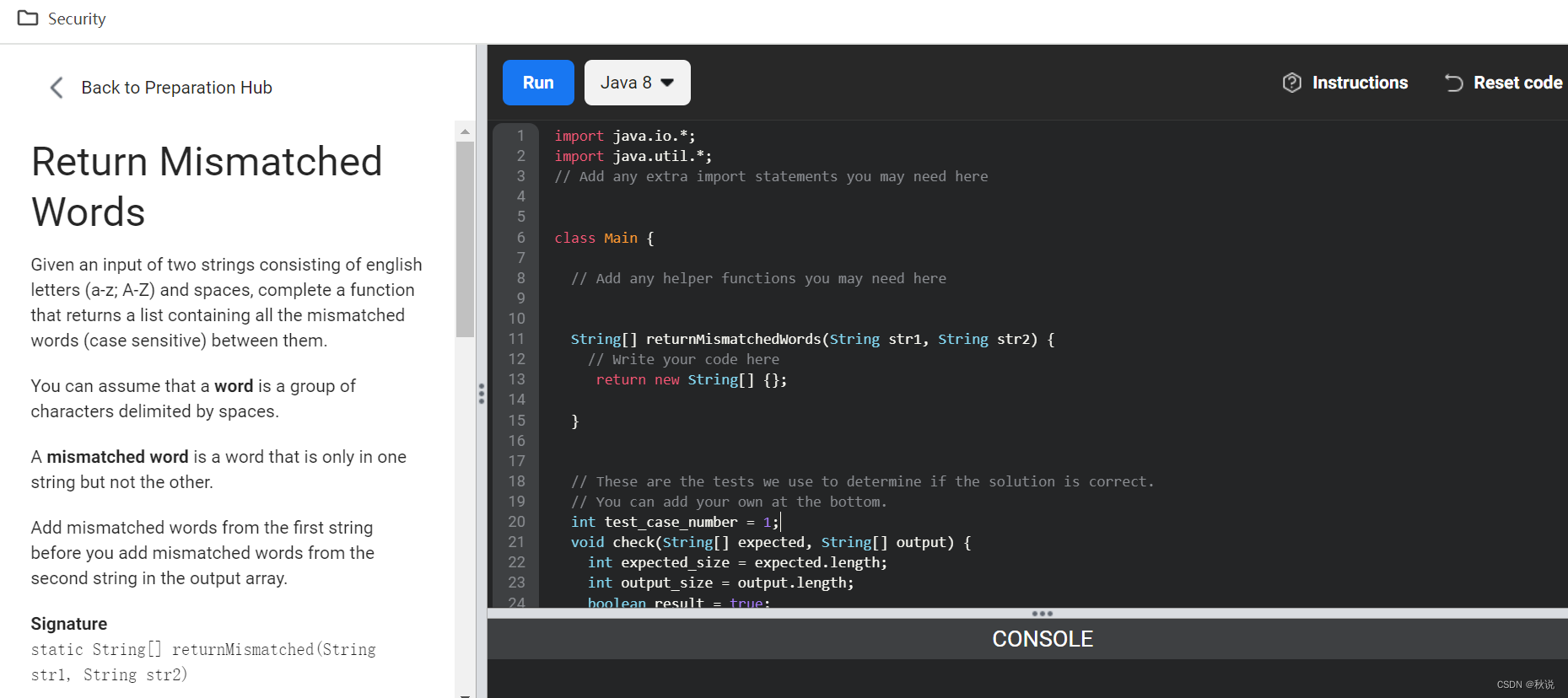Click the 'int test_case_number = 1;' line
The width and height of the screenshot is (1568, 698).
point(675,522)
